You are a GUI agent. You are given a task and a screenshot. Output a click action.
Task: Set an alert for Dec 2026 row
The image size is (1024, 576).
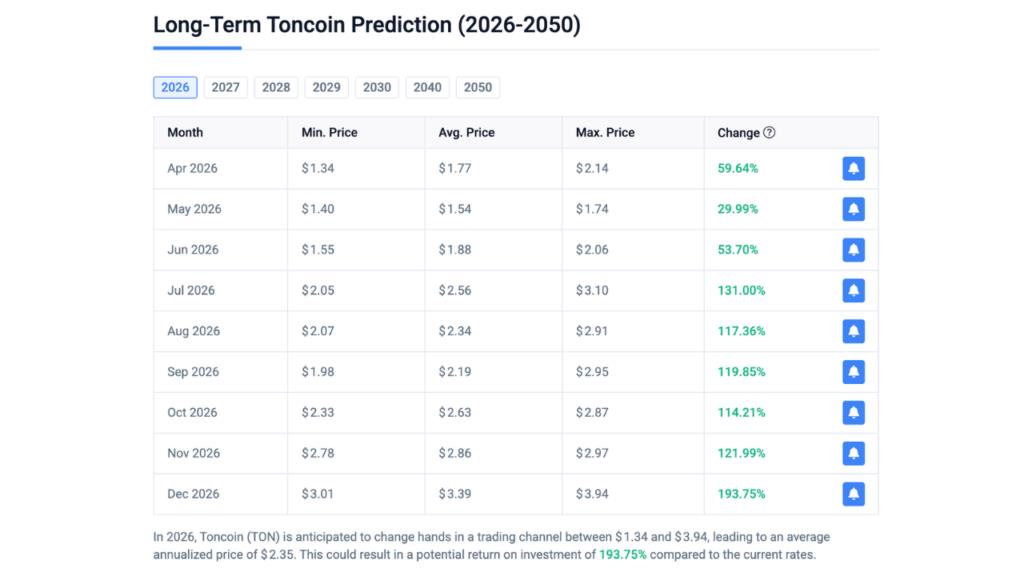[x=853, y=493]
